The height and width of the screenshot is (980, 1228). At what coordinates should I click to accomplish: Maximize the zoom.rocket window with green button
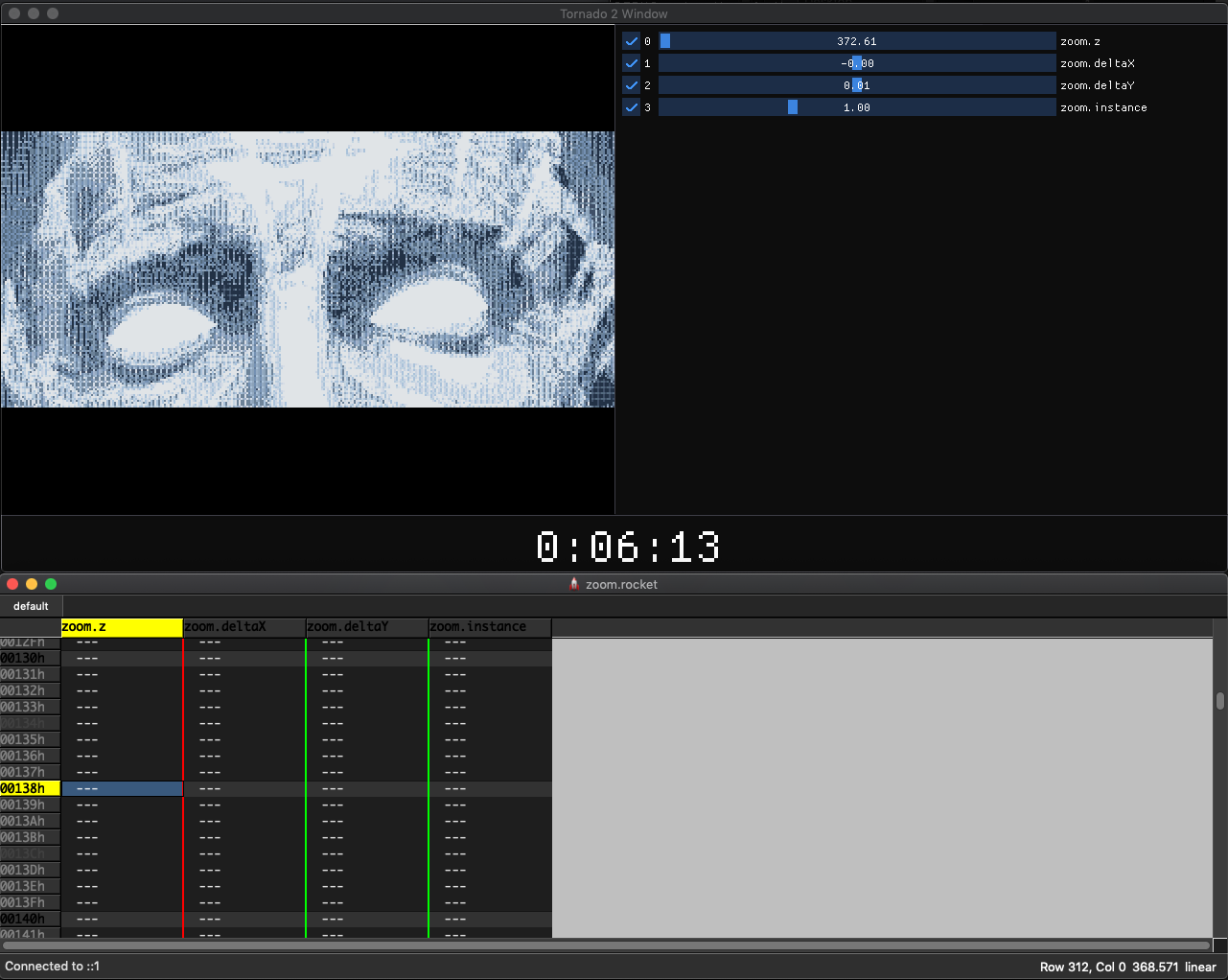click(51, 584)
